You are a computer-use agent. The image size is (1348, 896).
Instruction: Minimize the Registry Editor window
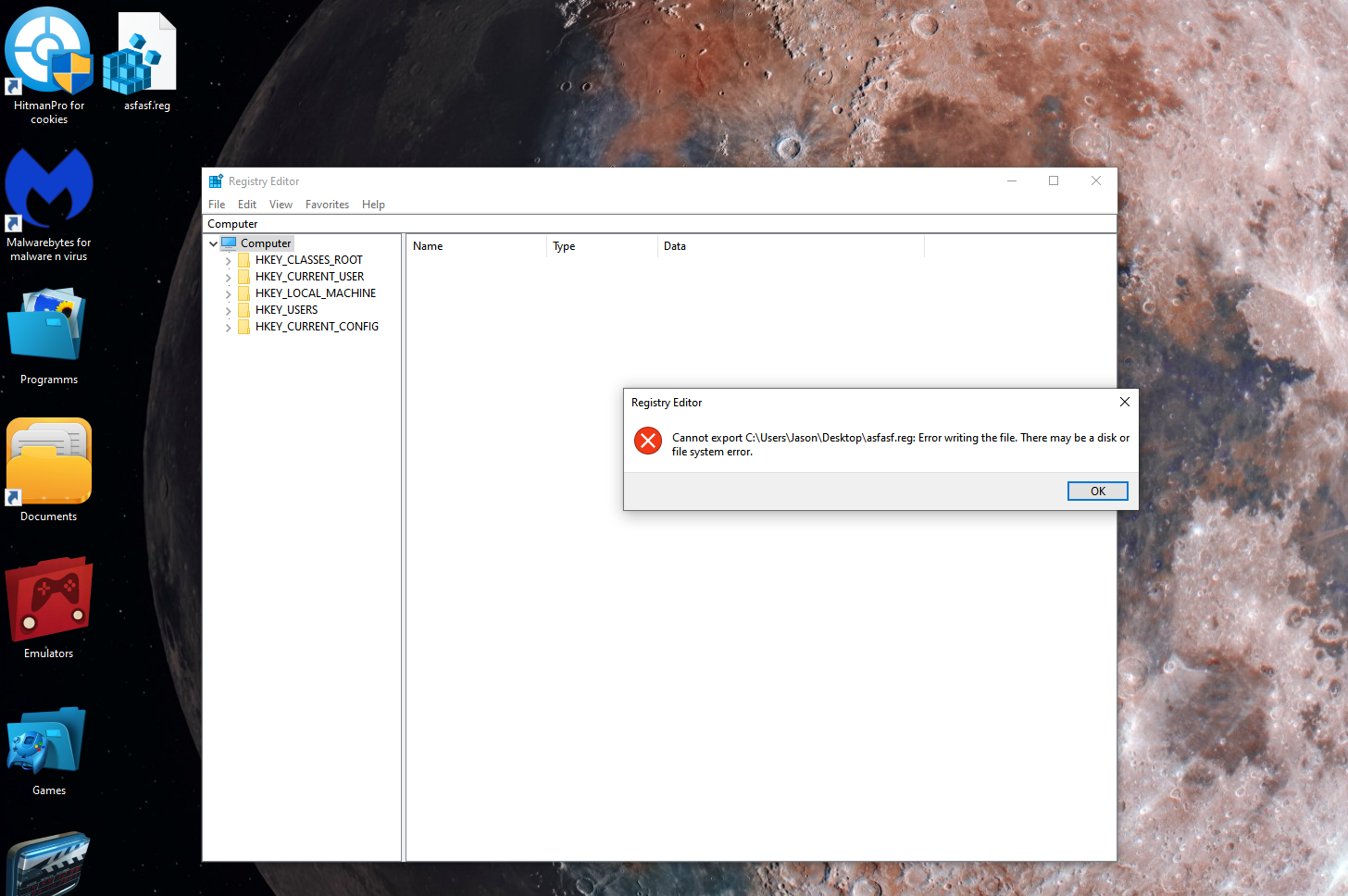pyautogui.click(x=1012, y=180)
